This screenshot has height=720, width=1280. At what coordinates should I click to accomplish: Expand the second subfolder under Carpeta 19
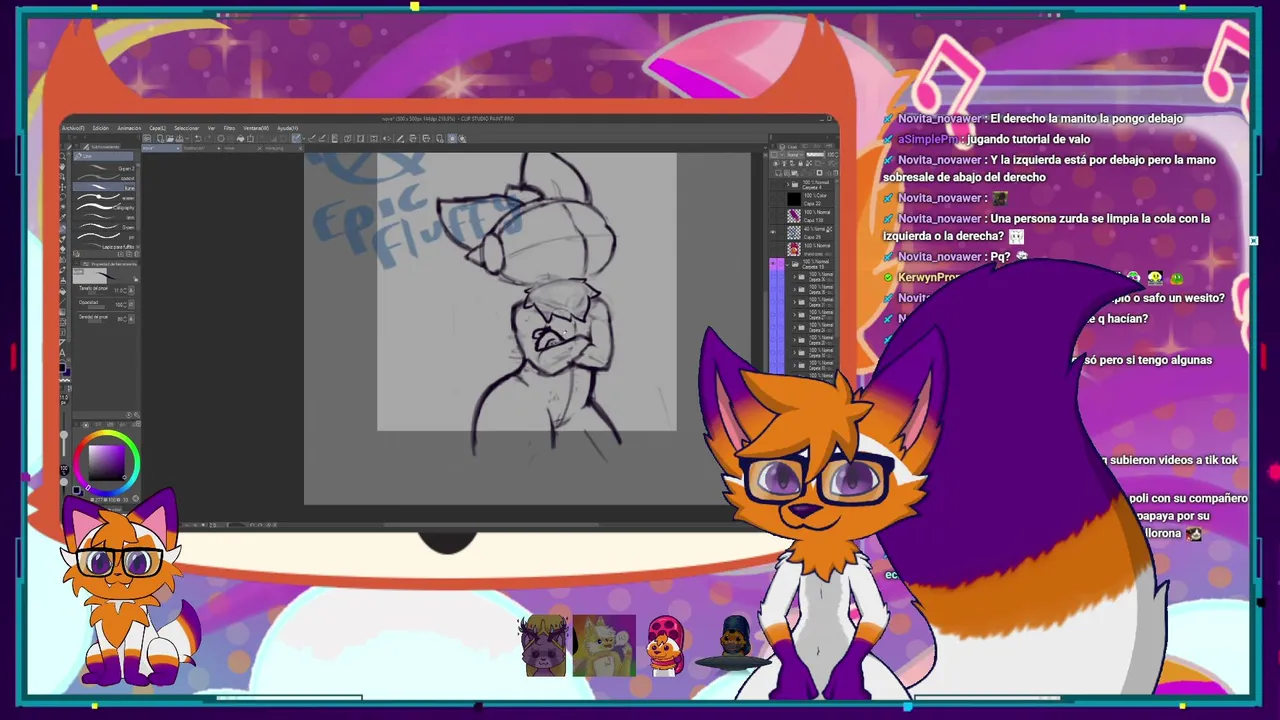coord(795,290)
